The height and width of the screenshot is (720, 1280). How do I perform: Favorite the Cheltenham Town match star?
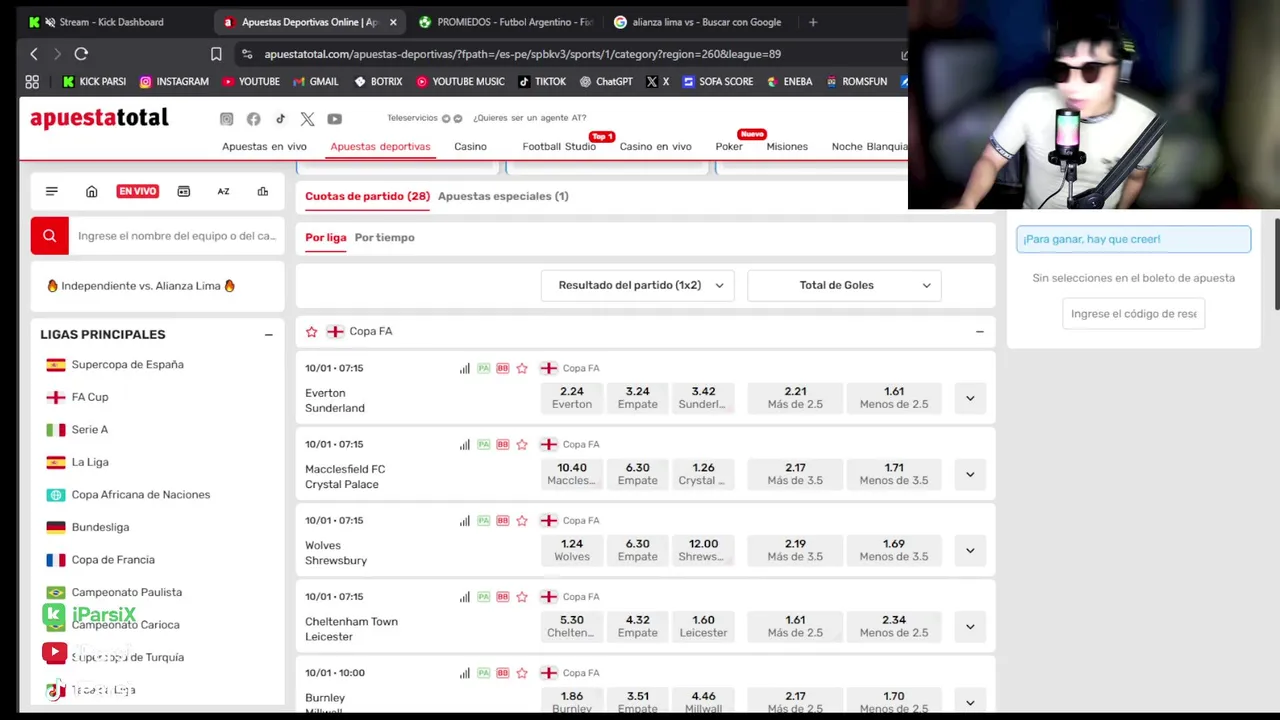click(x=522, y=597)
